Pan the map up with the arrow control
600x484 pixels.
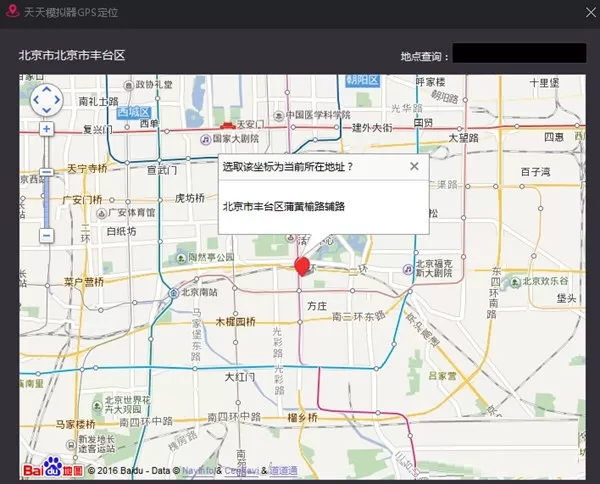[47, 90]
